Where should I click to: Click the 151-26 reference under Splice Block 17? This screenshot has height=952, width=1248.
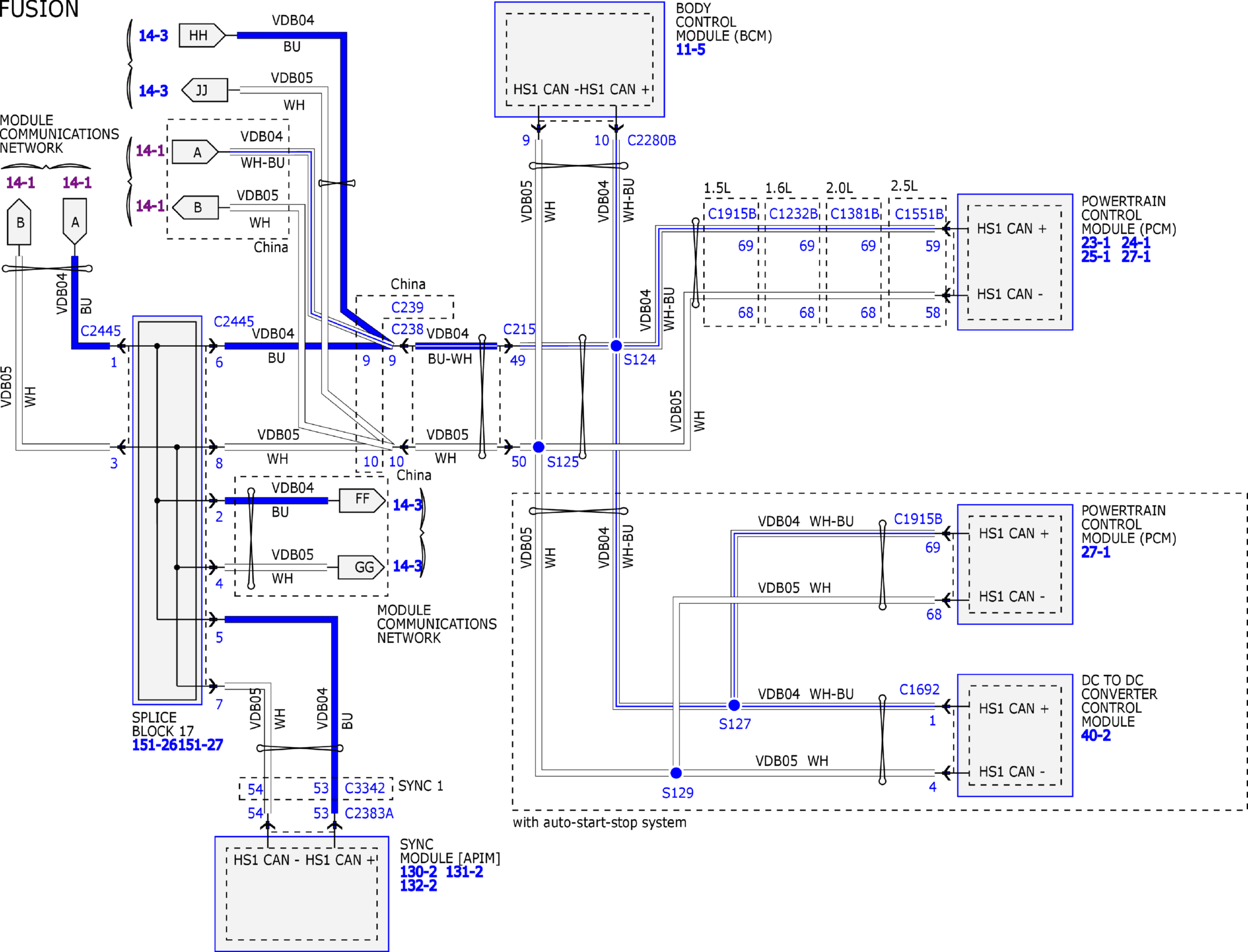(155, 745)
